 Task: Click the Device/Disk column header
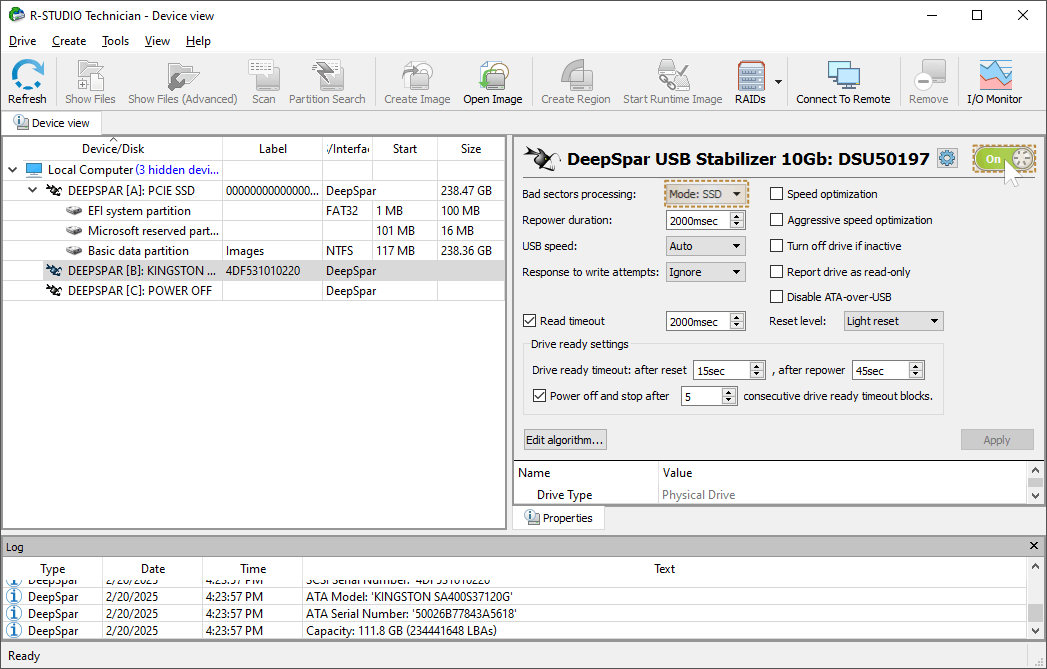coord(113,149)
